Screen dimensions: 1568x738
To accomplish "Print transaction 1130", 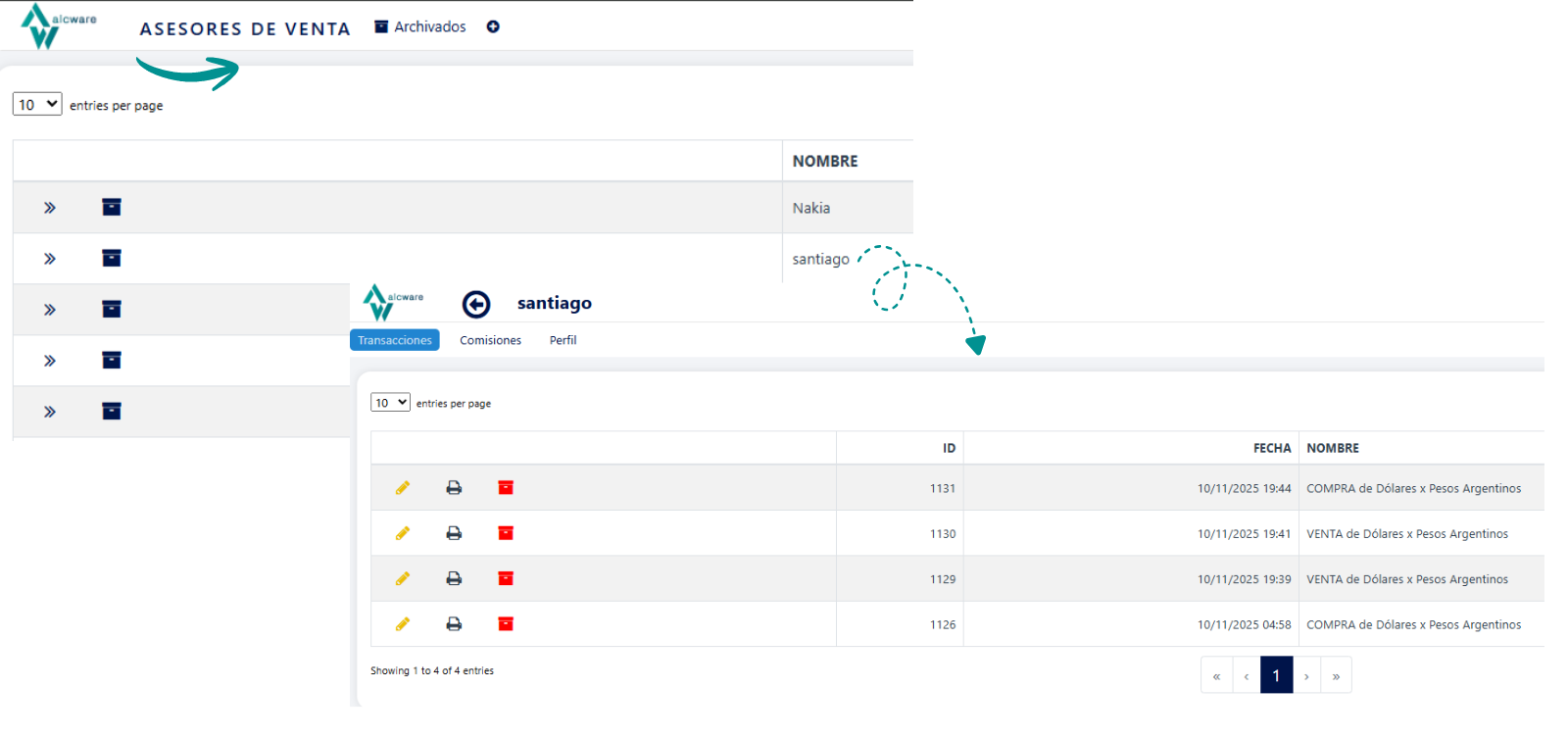I will point(454,533).
